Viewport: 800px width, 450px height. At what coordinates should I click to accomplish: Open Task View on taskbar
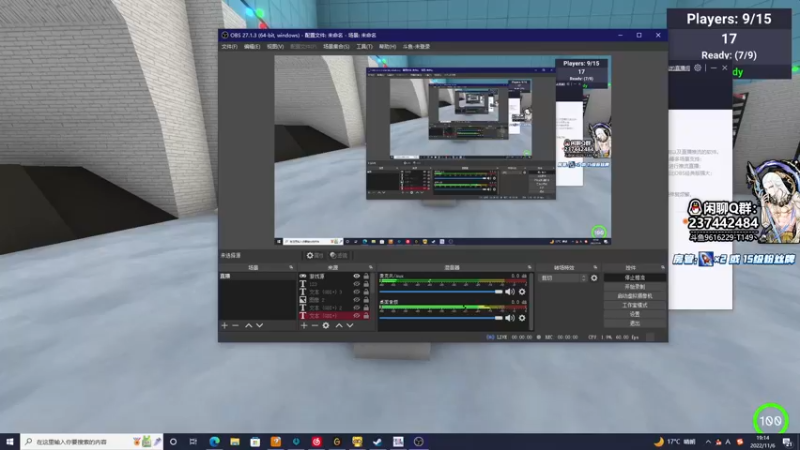click(193, 442)
